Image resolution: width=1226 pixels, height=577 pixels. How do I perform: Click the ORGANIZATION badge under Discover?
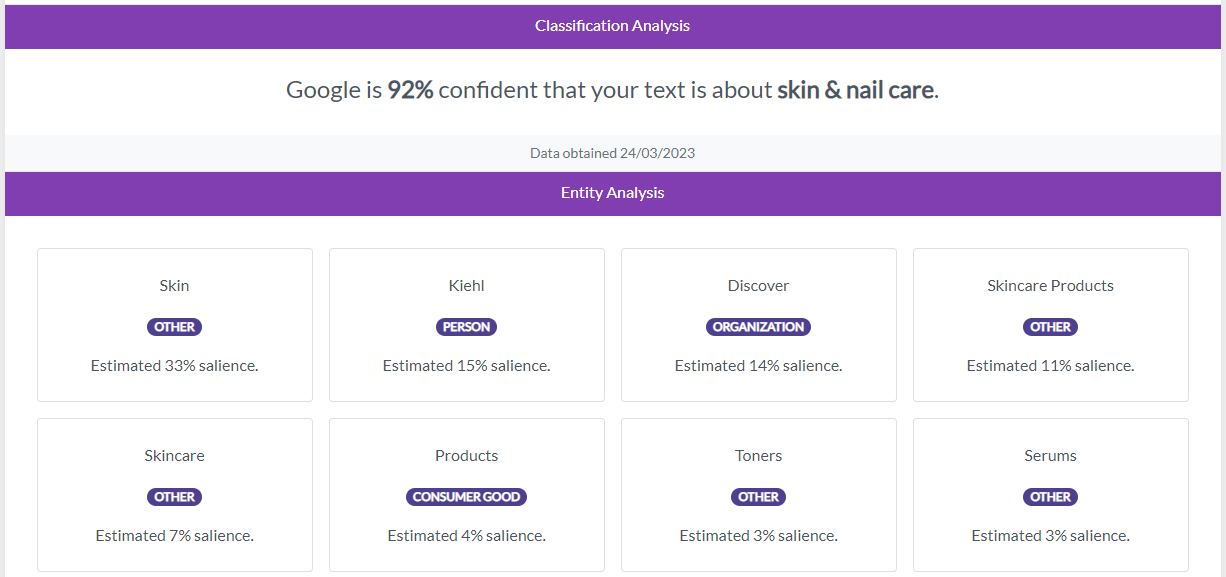click(x=759, y=327)
